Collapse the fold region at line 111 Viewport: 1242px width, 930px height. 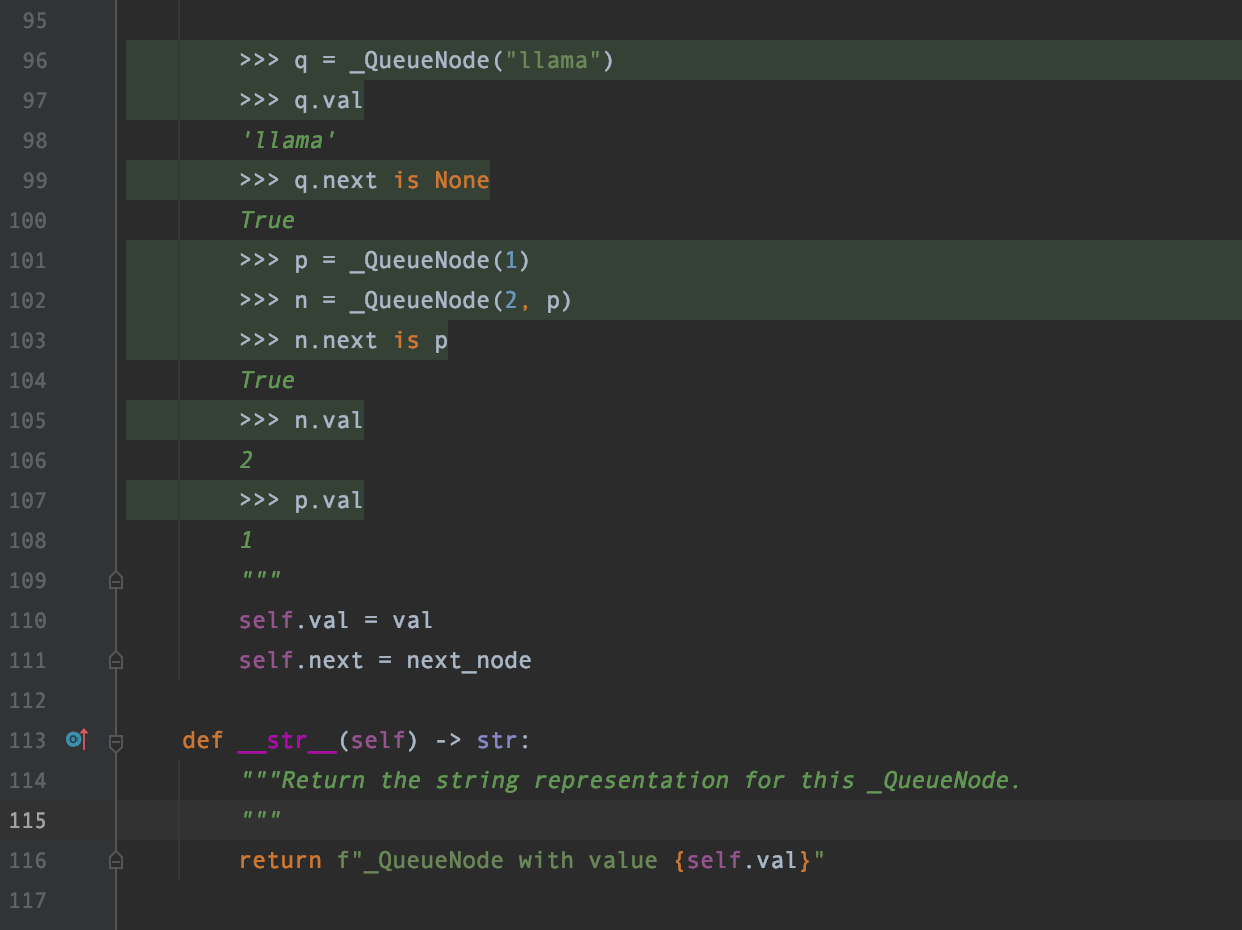click(x=115, y=659)
